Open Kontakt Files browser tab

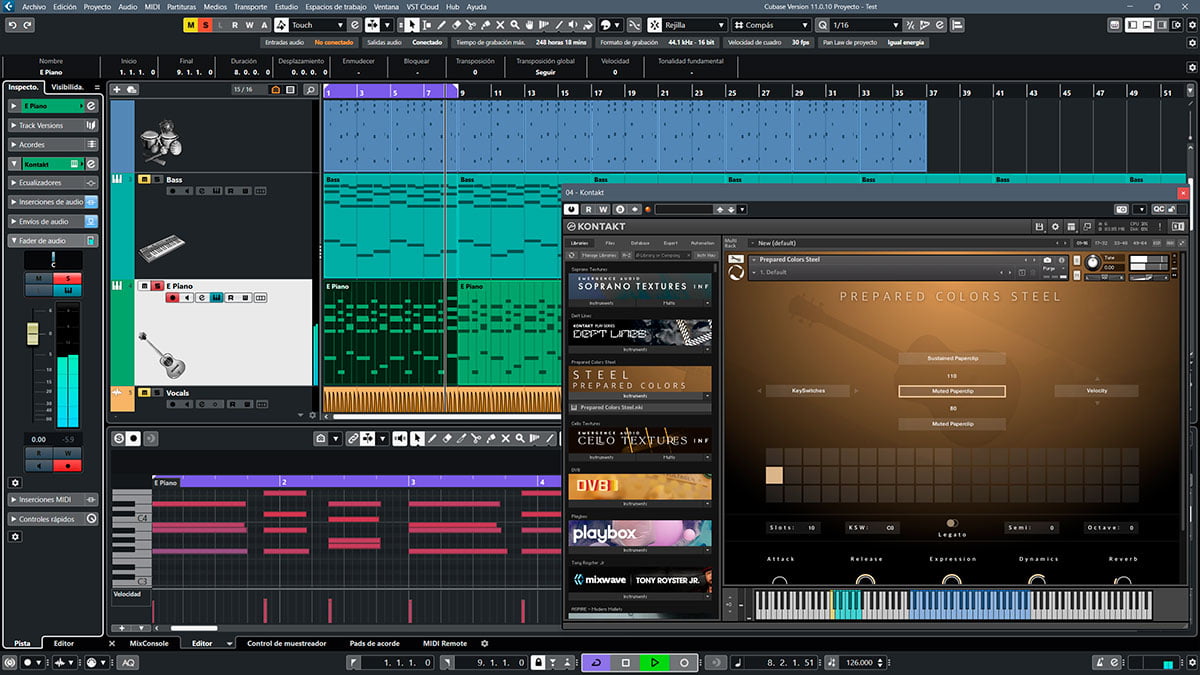(x=610, y=243)
